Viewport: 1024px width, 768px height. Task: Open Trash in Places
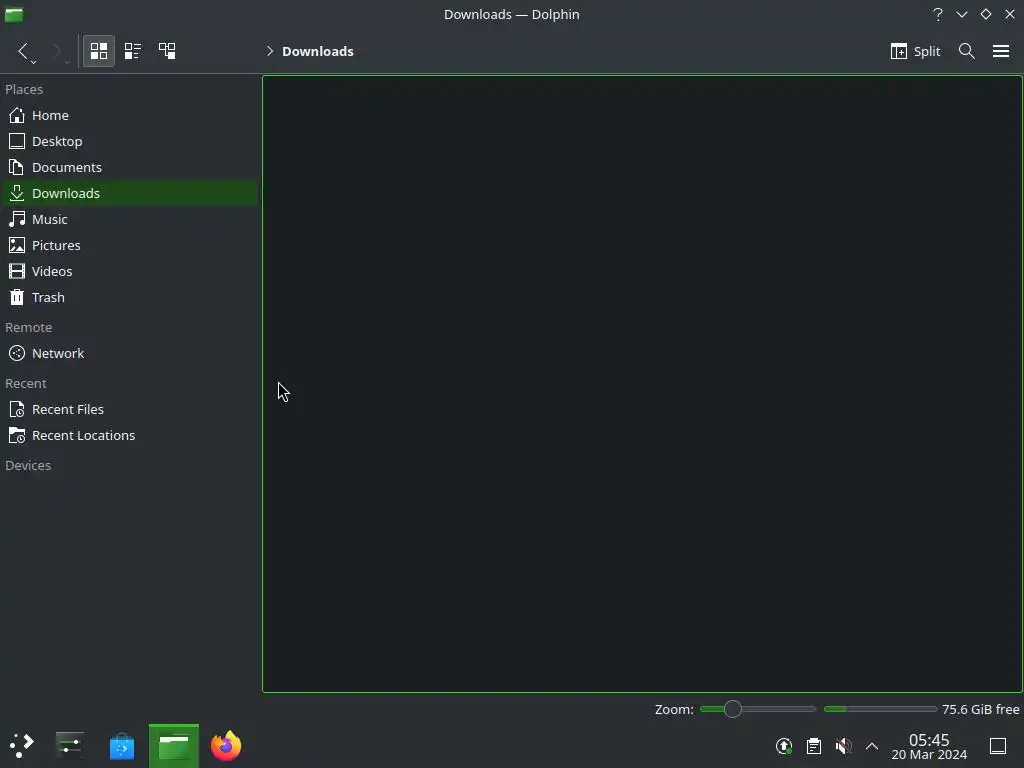coord(131,298)
